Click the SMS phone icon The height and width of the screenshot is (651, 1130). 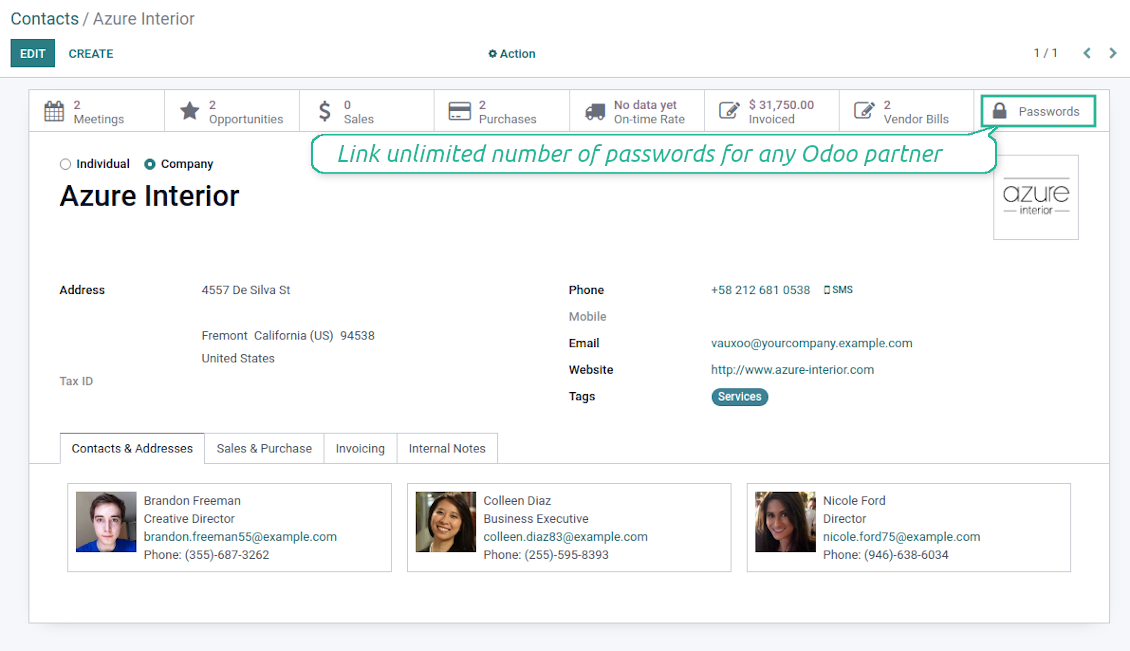pyautogui.click(x=827, y=290)
